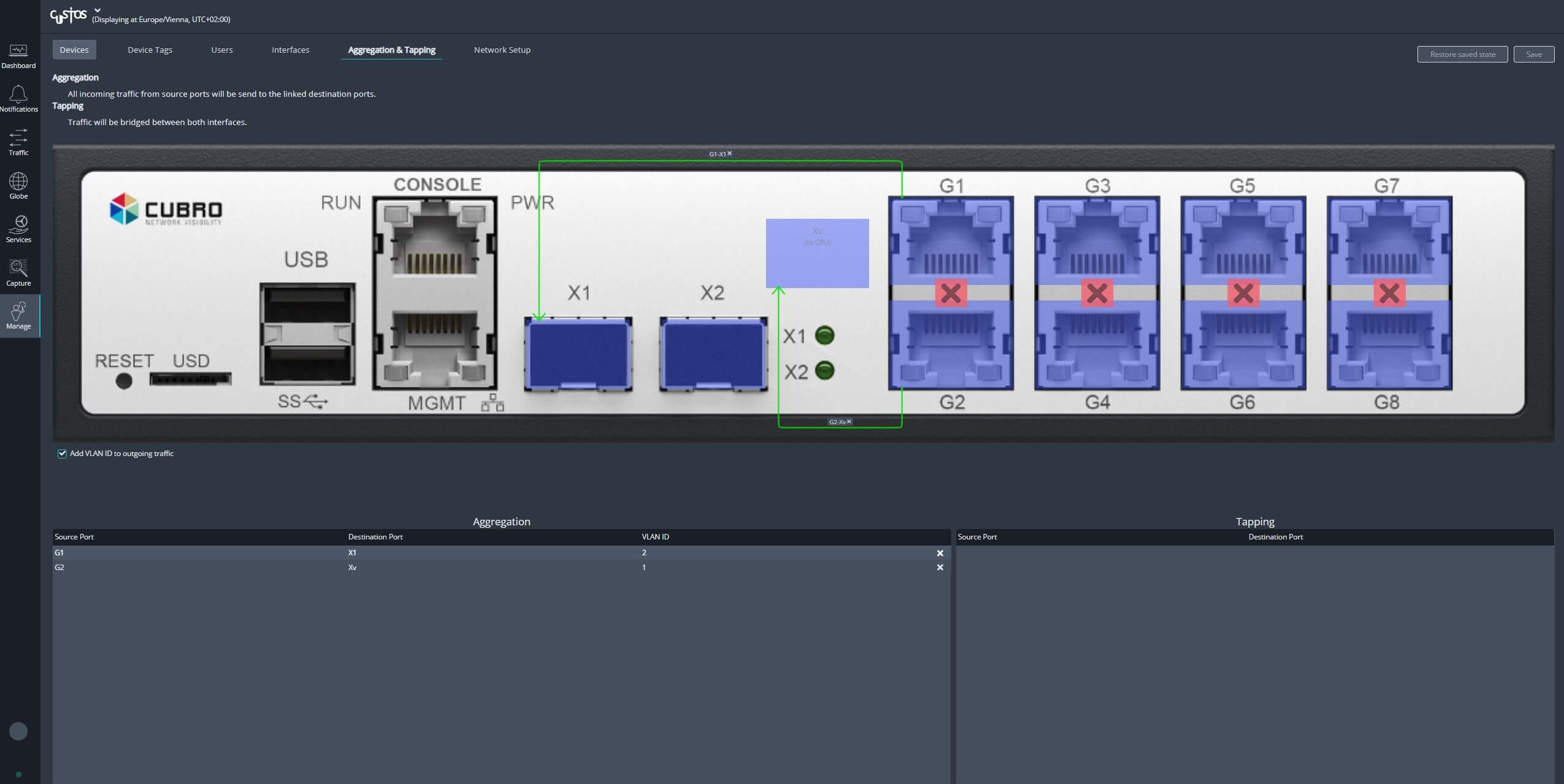Open the Network Setup tab
1564x784 pixels.
pyautogui.click(x=502, y=50)
